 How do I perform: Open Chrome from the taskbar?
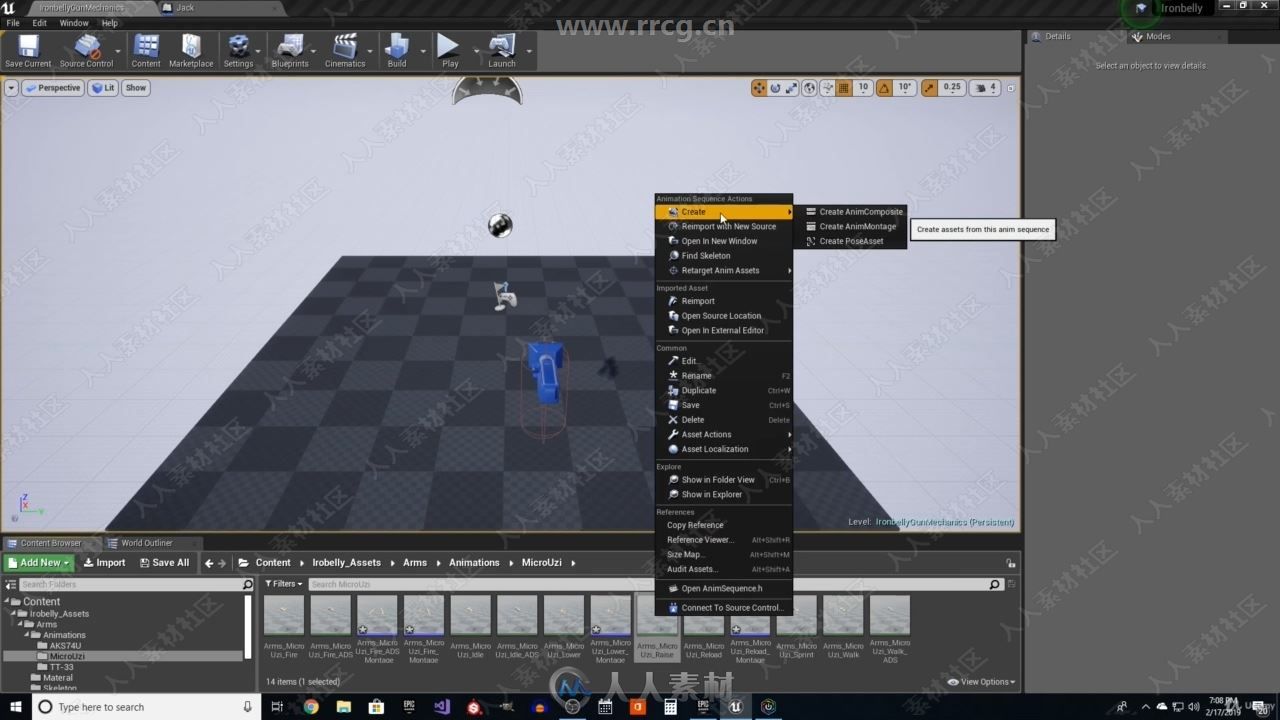click(x=311, y=707)
